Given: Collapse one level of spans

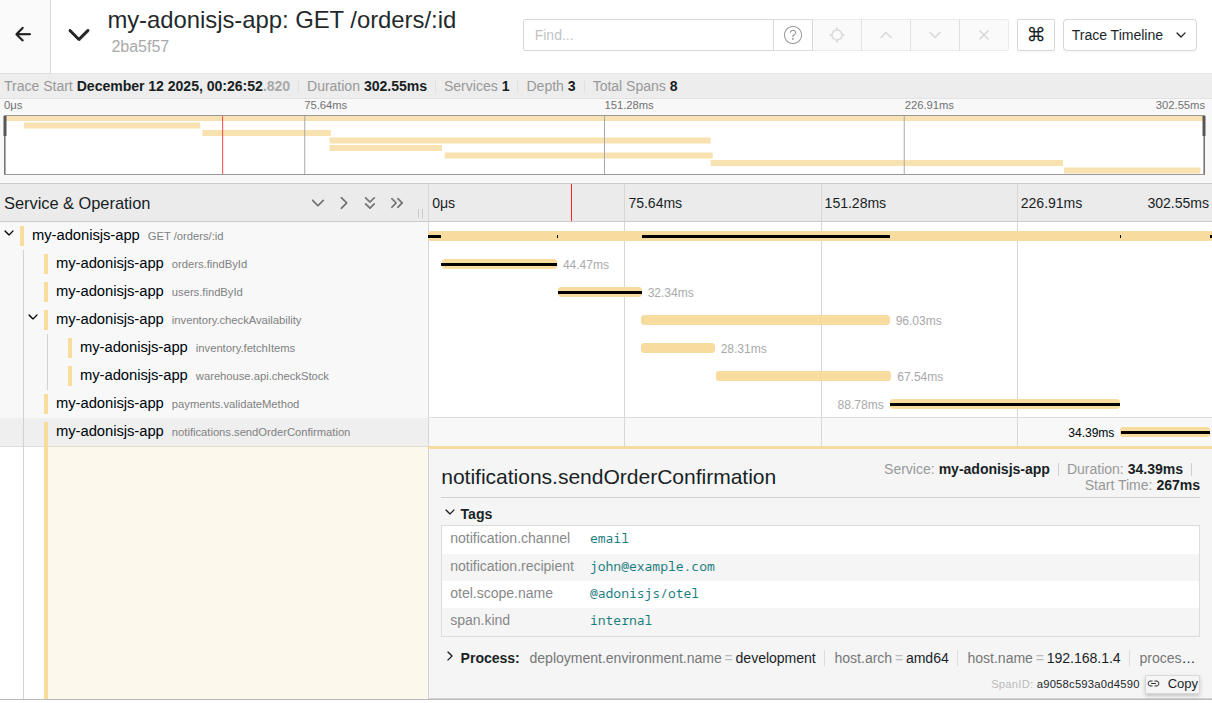Looking at the screenshot, I should point(318,203).
